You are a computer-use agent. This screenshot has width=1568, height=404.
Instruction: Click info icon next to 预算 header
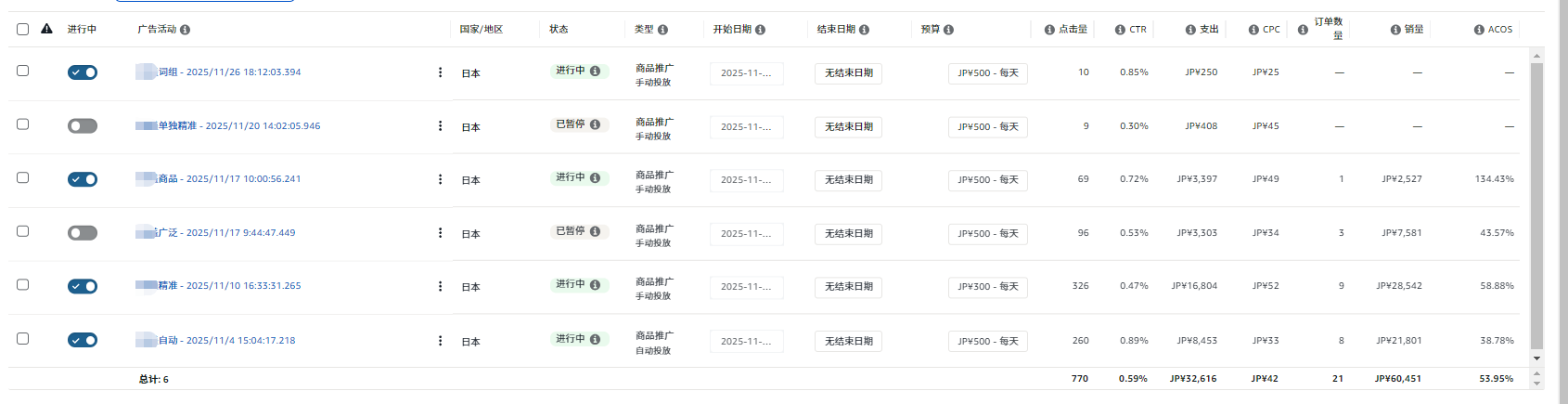[x=948, y=30]
